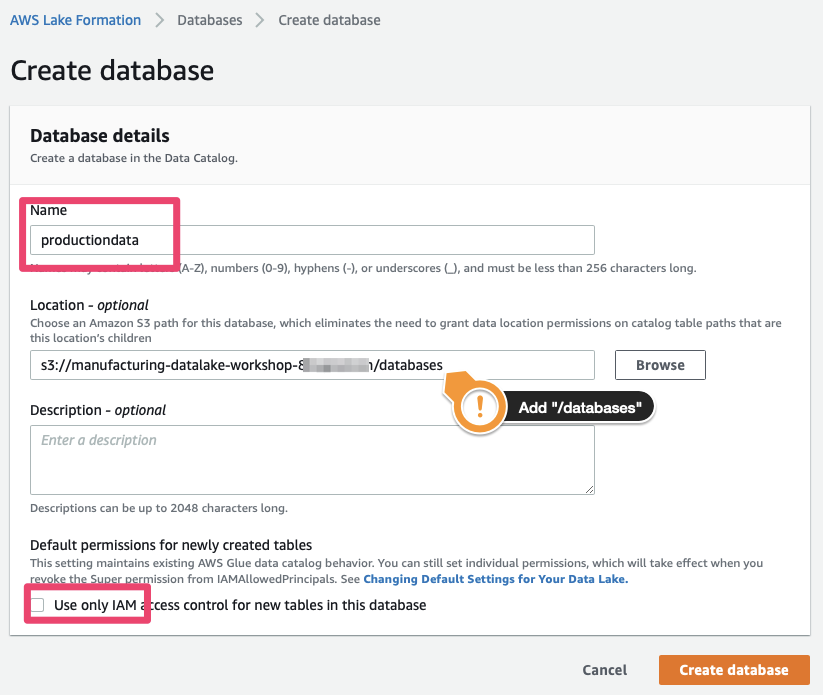823x695 pixels.
Task: Click the Create database breadcrumb item
Action: [329, 20]
